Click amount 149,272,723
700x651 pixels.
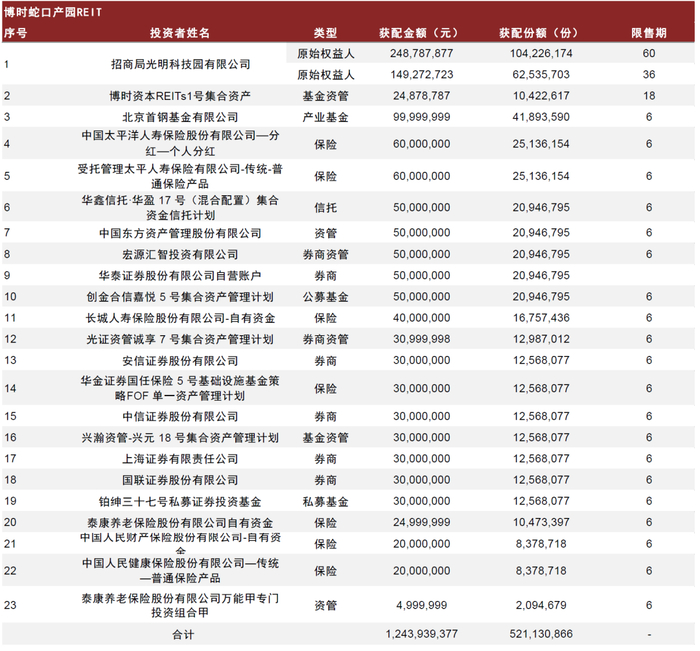(421, 75)
